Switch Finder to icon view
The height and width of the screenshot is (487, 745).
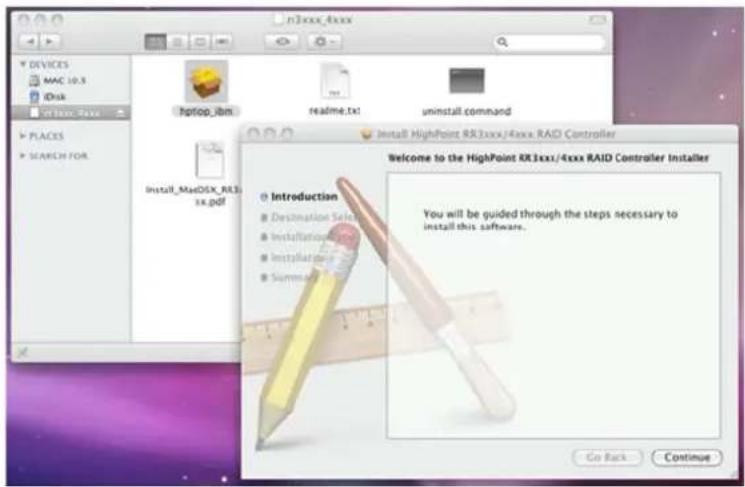coord(155,42)
